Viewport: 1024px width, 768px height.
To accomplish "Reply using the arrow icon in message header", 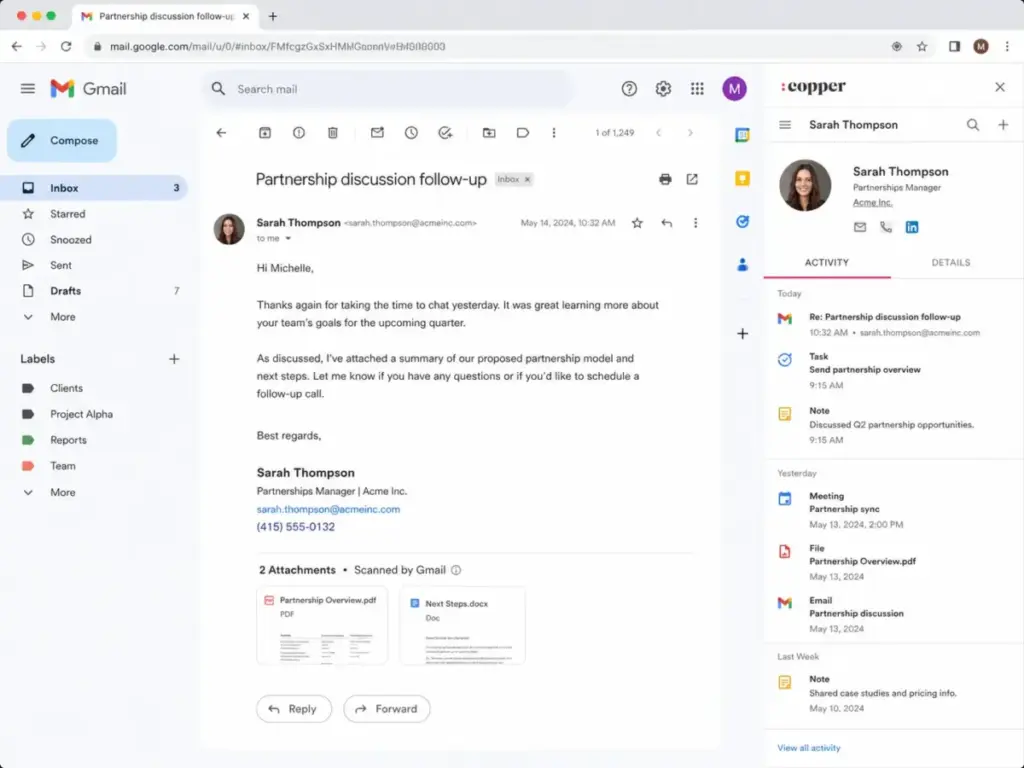I will click(667, 223).
